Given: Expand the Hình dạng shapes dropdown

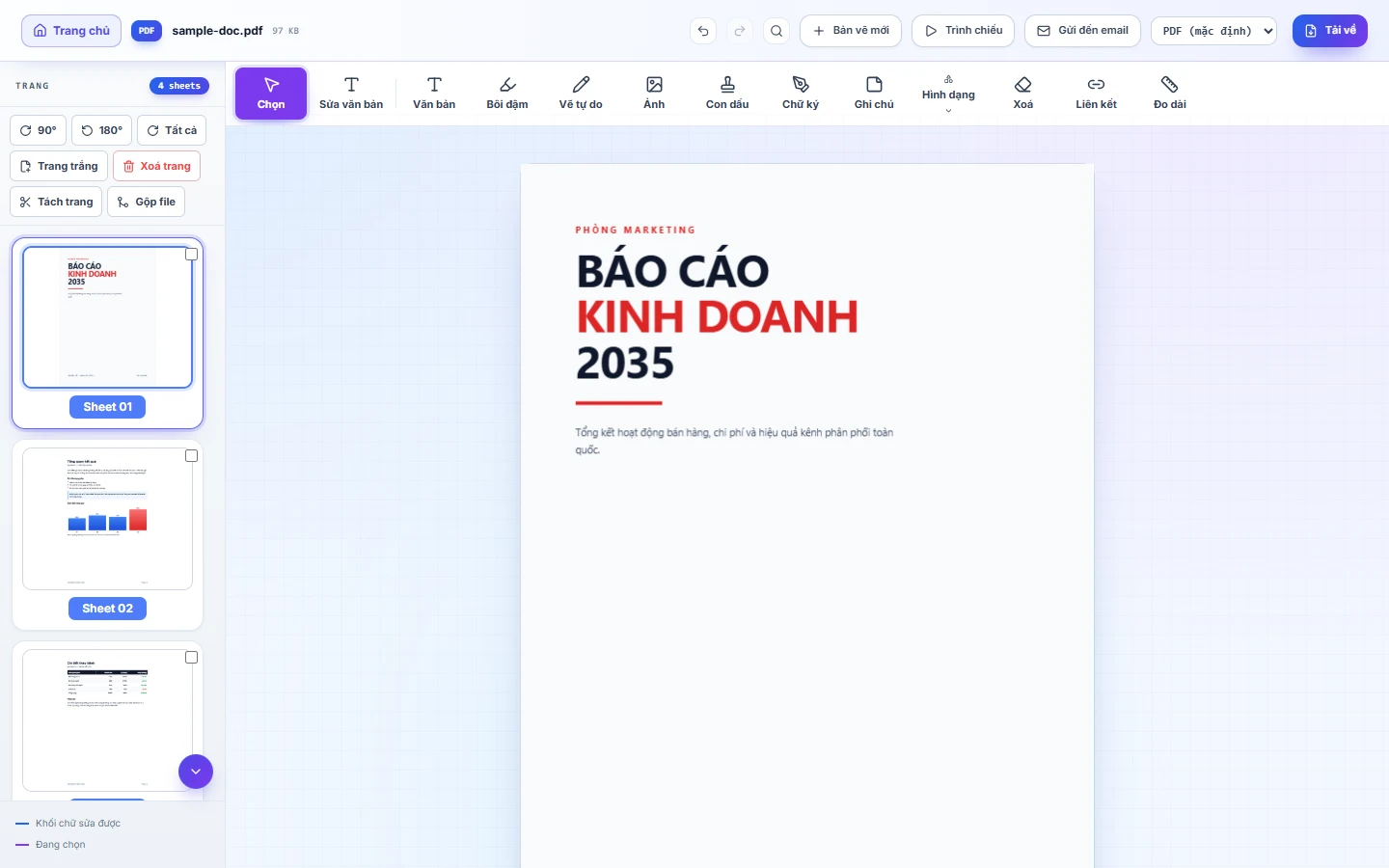Looking at the screenshot, I should (948, 94).
